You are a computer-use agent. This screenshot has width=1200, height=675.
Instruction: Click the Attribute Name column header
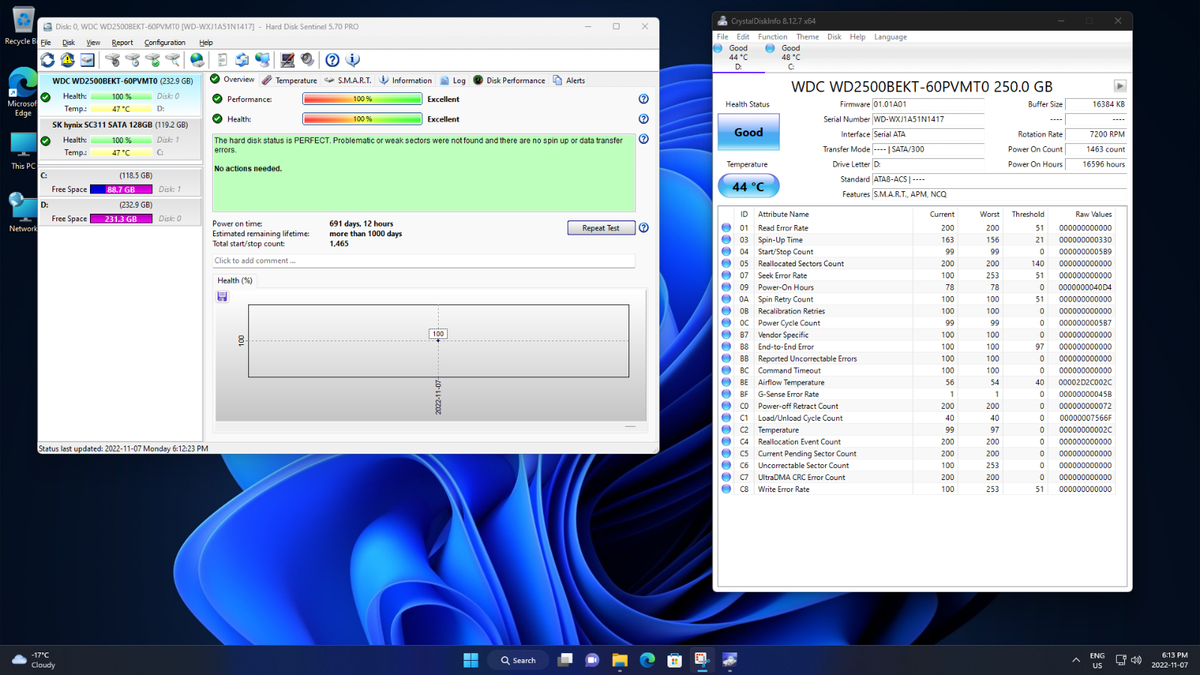coord(784,214)
